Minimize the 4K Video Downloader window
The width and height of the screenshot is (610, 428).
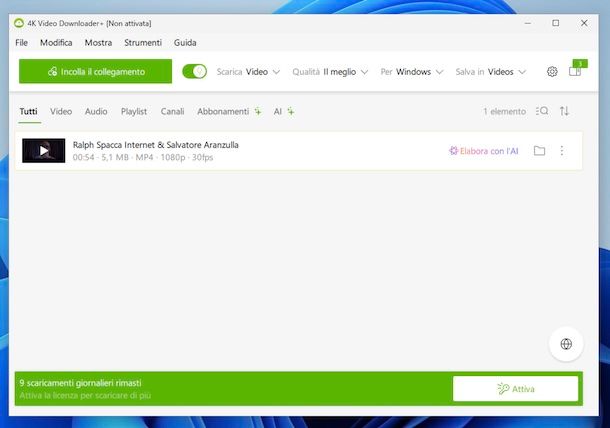(528, 23)
